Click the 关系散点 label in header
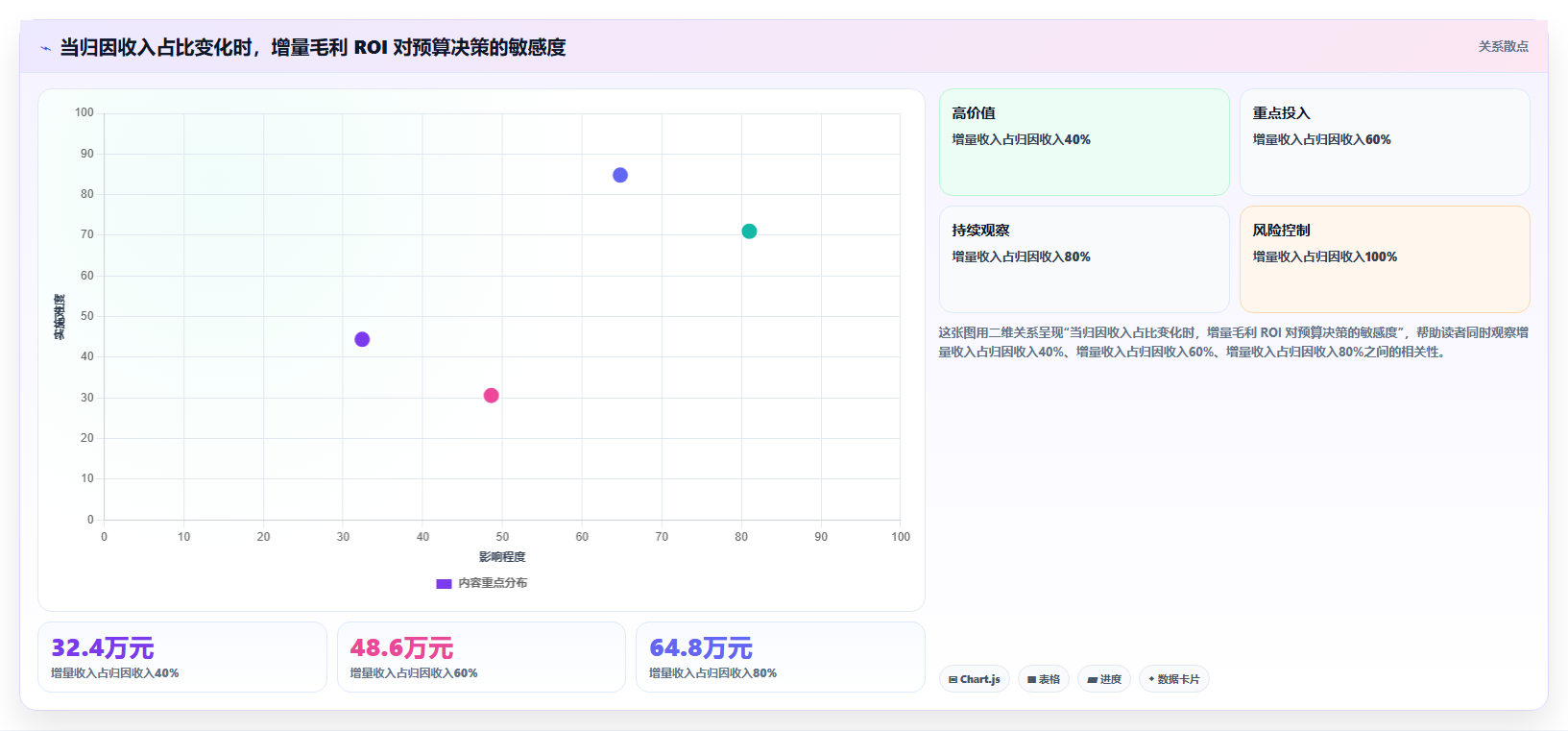 1503,46
